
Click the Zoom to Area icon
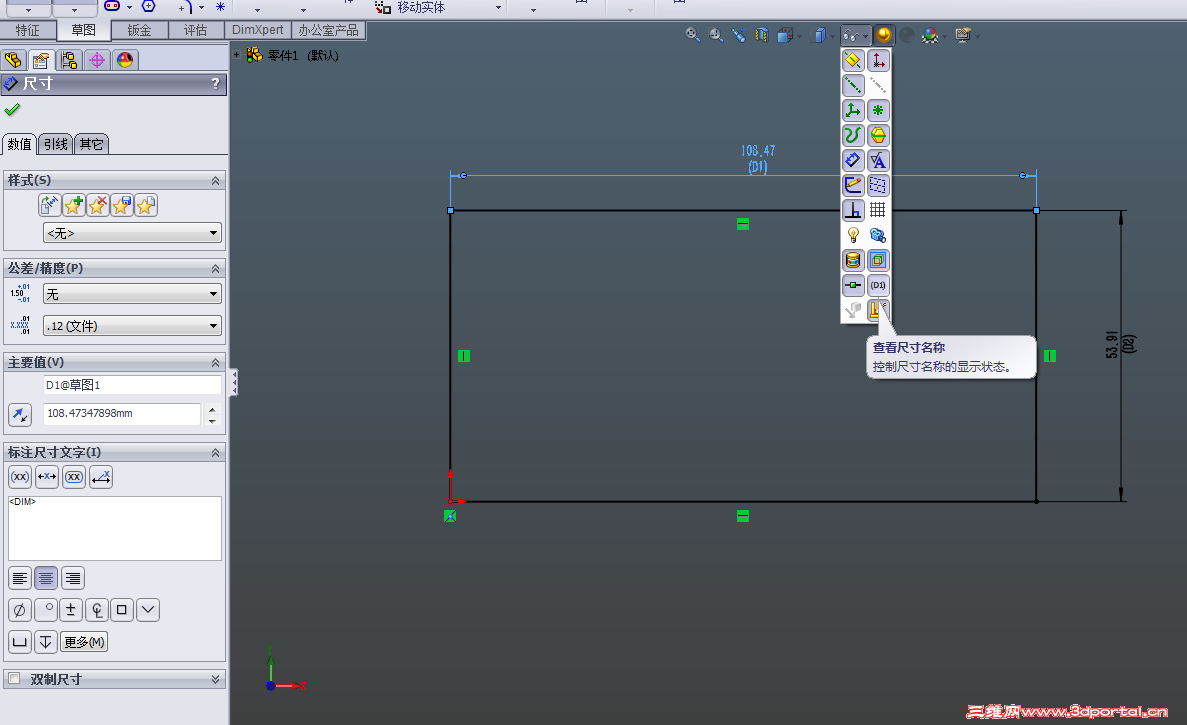click(715, 35)
